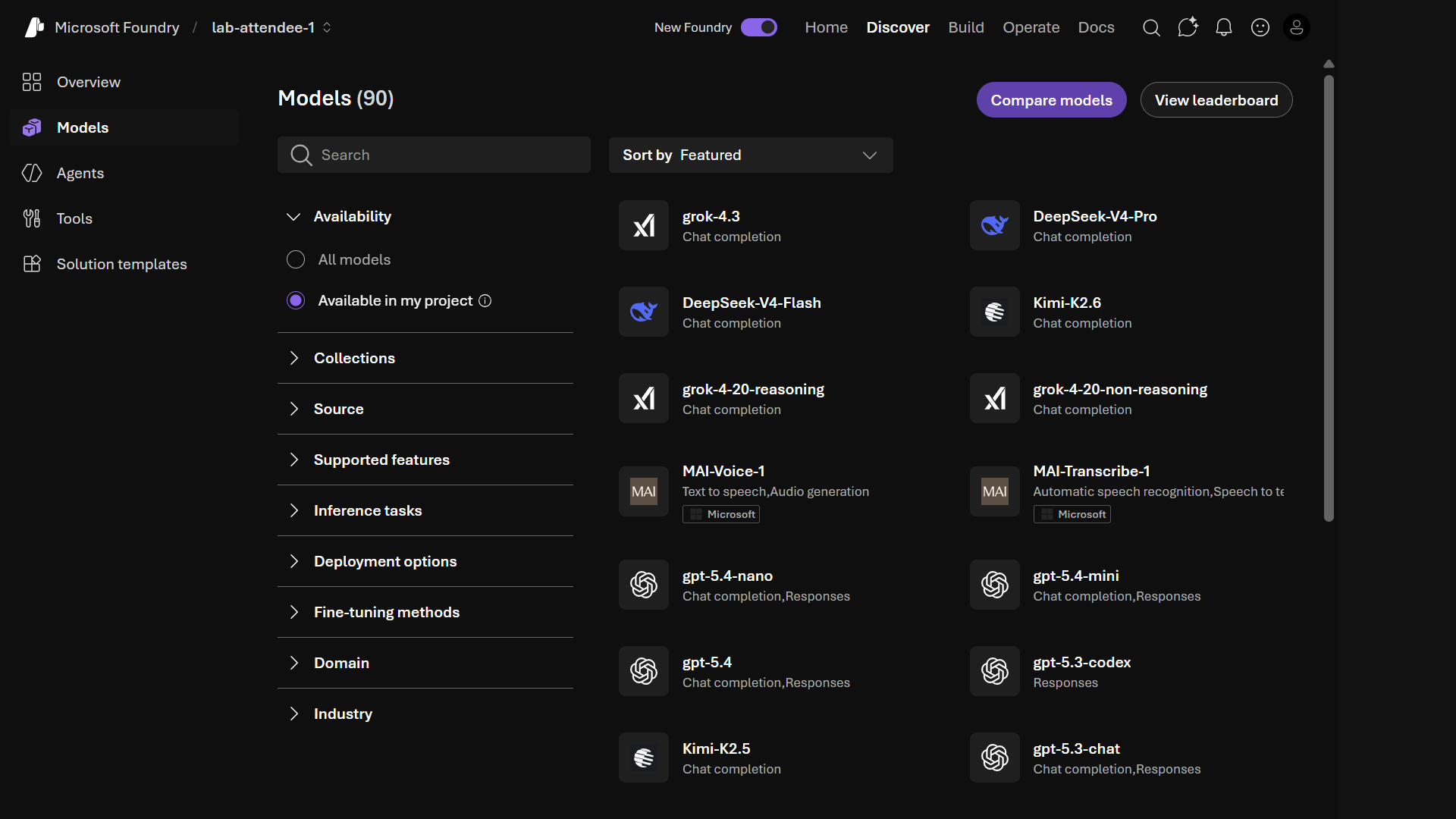Screen dimensions: 1456x819
Task: Click the Kimi-K2.6 model icon
Action: coord(995,312)
